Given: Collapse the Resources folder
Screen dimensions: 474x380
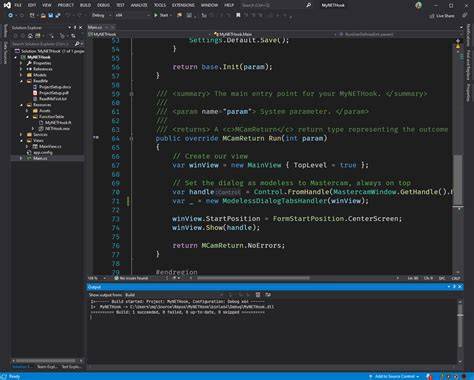Looking at the screenshot, I should click(x=22, y=105).
